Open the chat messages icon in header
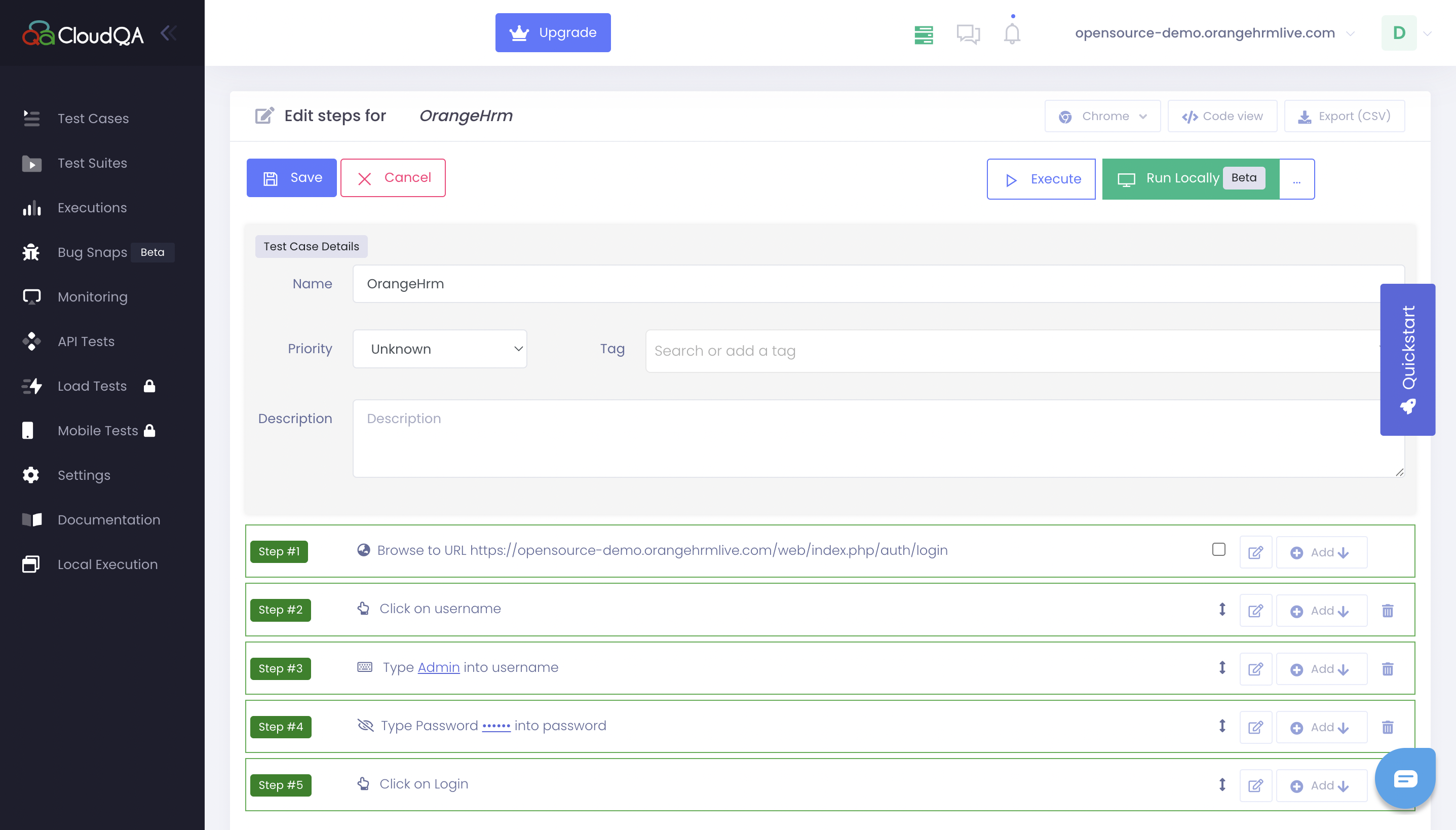This screenshot has width=1456, height=830. [x=968, y=34]
